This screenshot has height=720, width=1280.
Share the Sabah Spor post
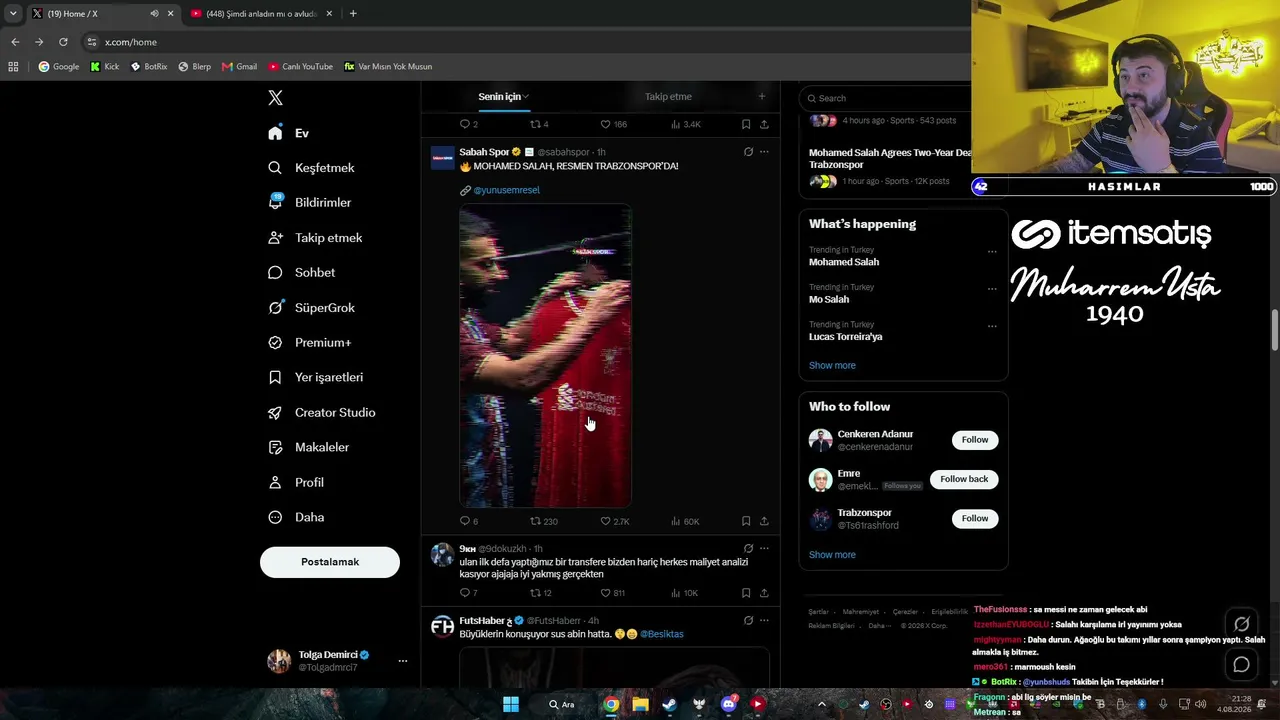[x=764, y=521]
